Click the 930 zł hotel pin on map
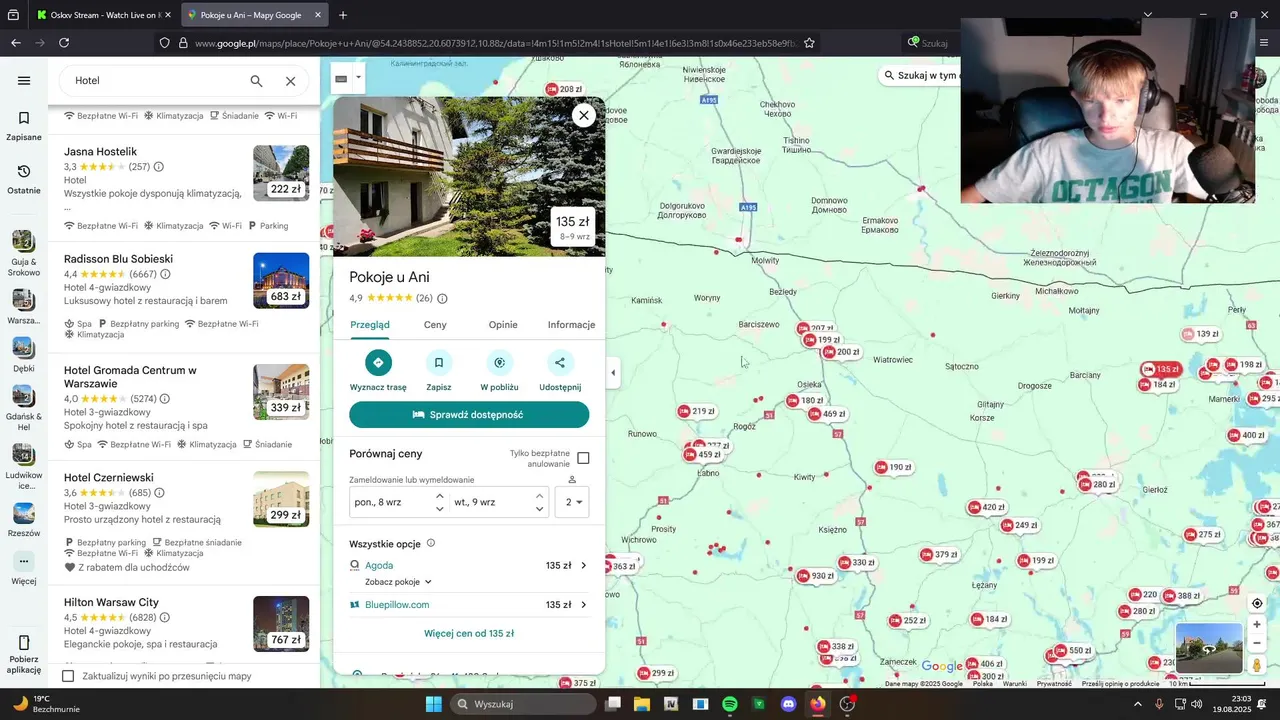This screenshot has height=720, width=1280. click(816, 576)
